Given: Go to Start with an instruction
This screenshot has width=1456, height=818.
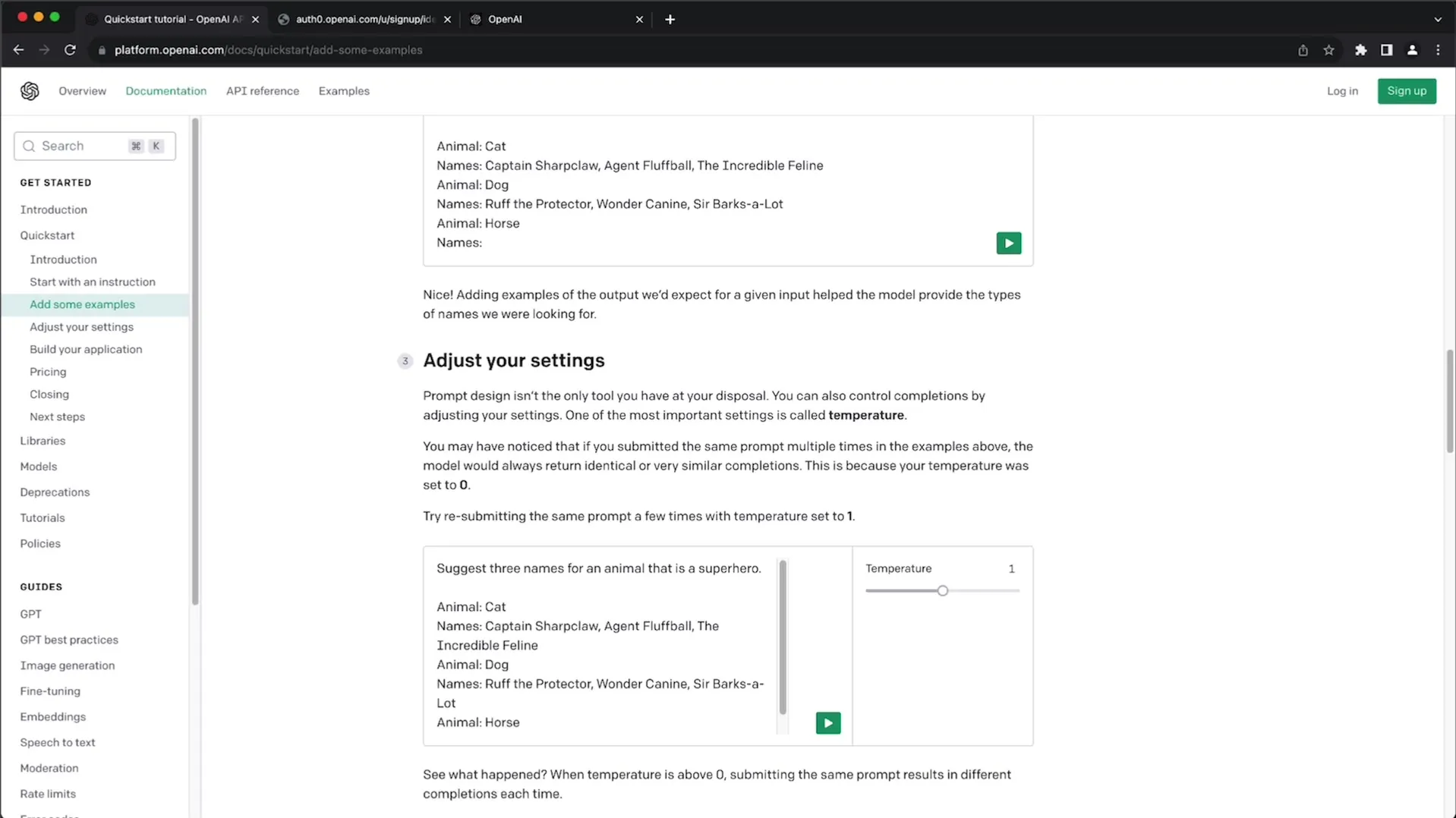Looking at the screenshot, I should click(x=93, y=282).
